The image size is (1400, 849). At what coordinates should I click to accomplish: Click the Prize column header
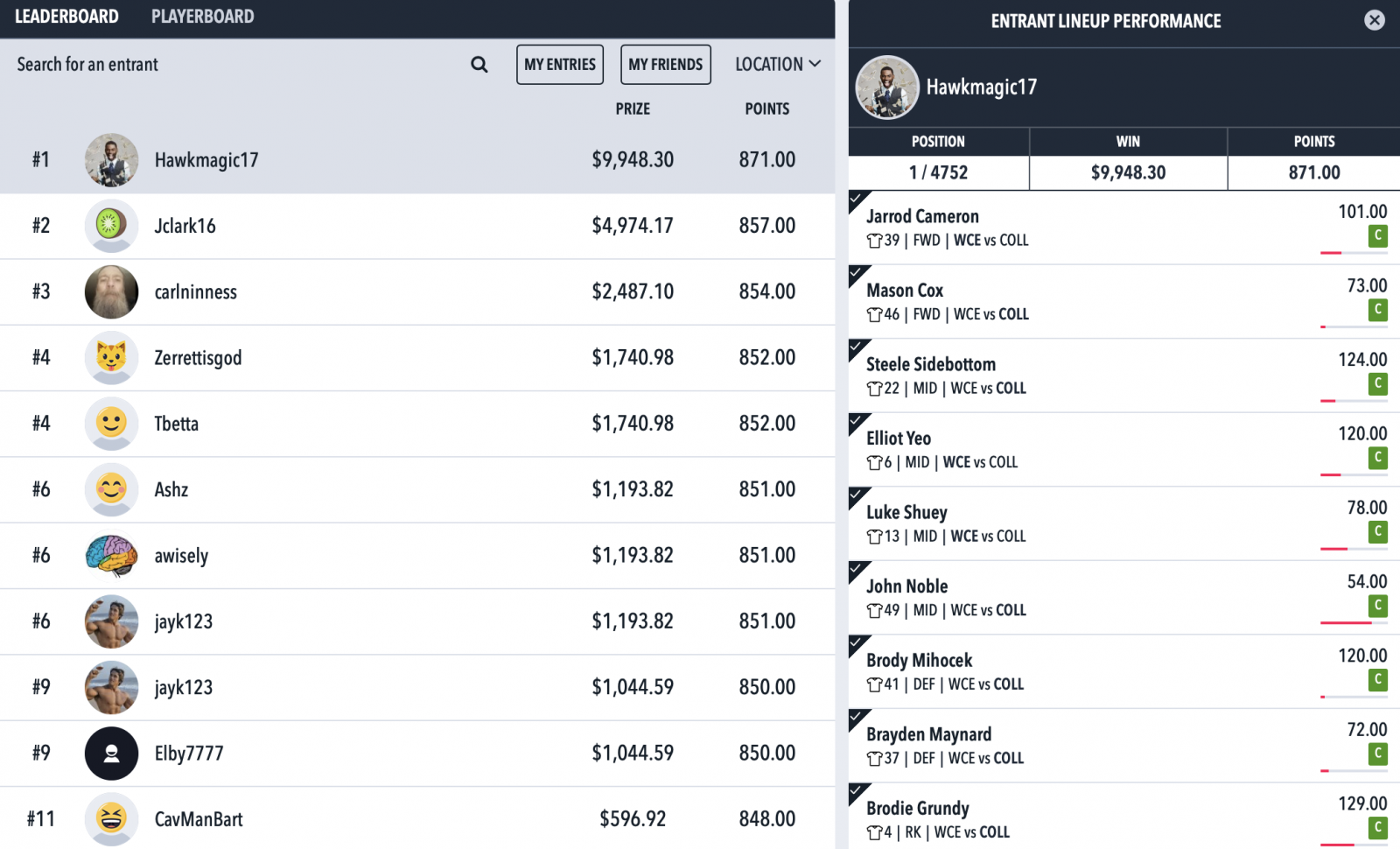[633, 109]
